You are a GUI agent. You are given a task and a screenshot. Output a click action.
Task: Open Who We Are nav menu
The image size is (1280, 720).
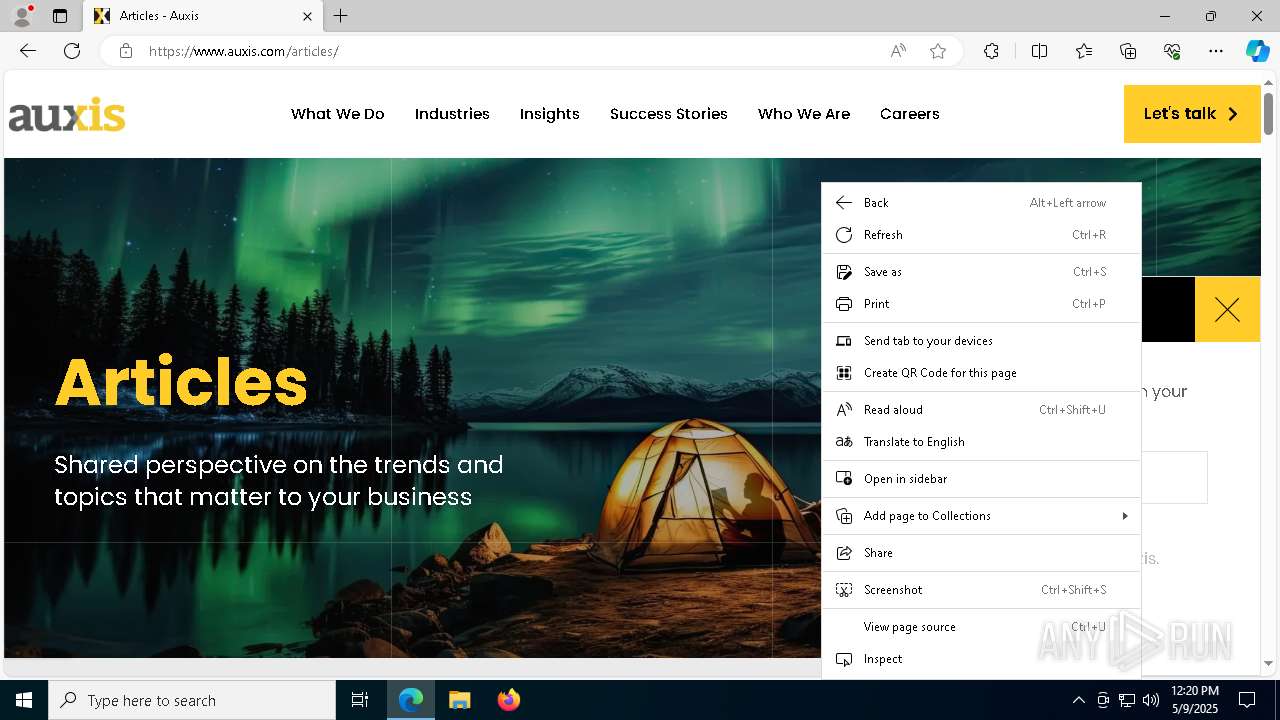click(804, 114)
